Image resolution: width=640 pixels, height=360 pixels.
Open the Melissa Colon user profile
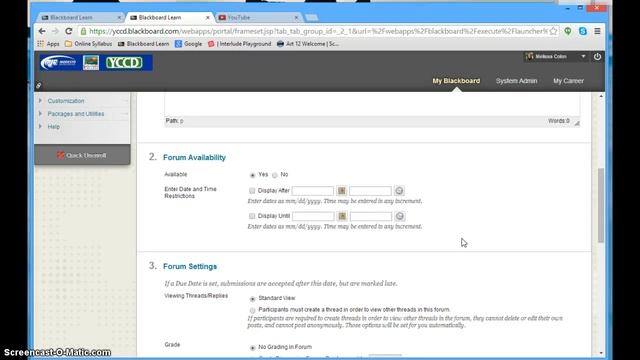pos(551,56)
